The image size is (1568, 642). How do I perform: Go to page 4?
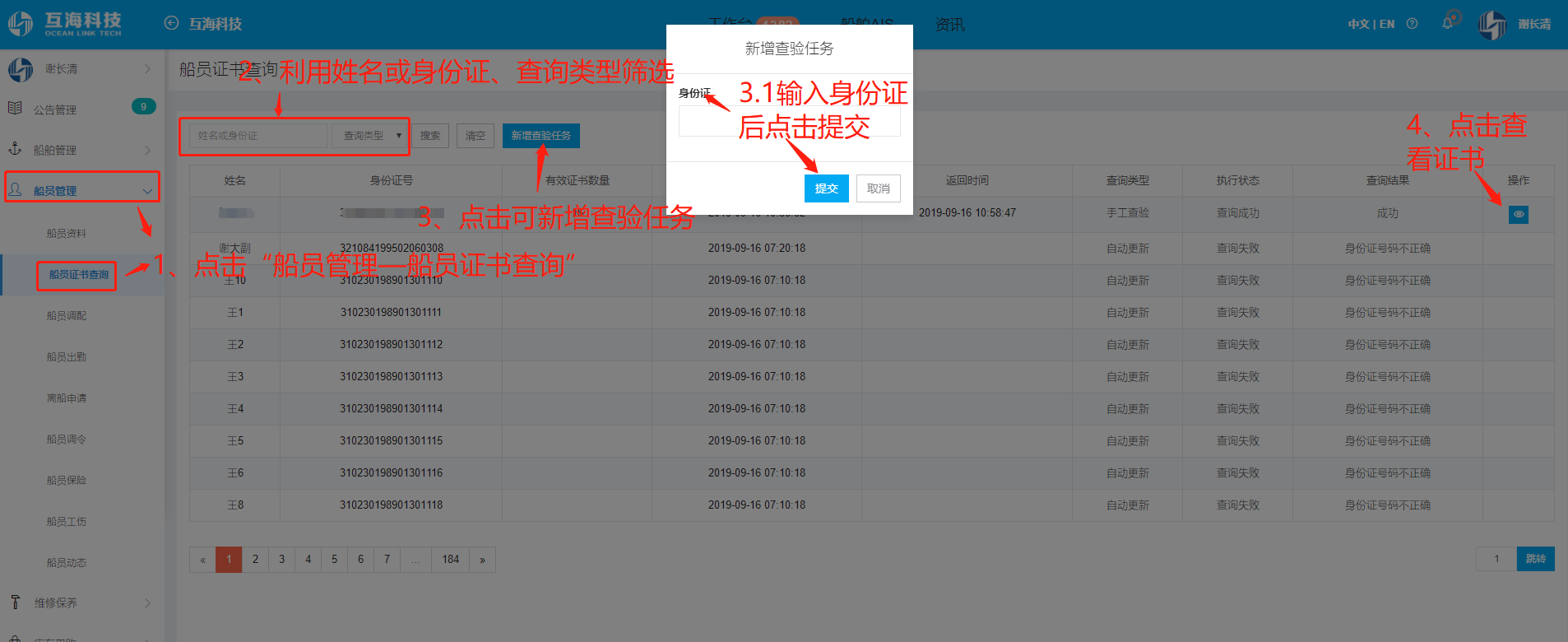pos(308,560)
